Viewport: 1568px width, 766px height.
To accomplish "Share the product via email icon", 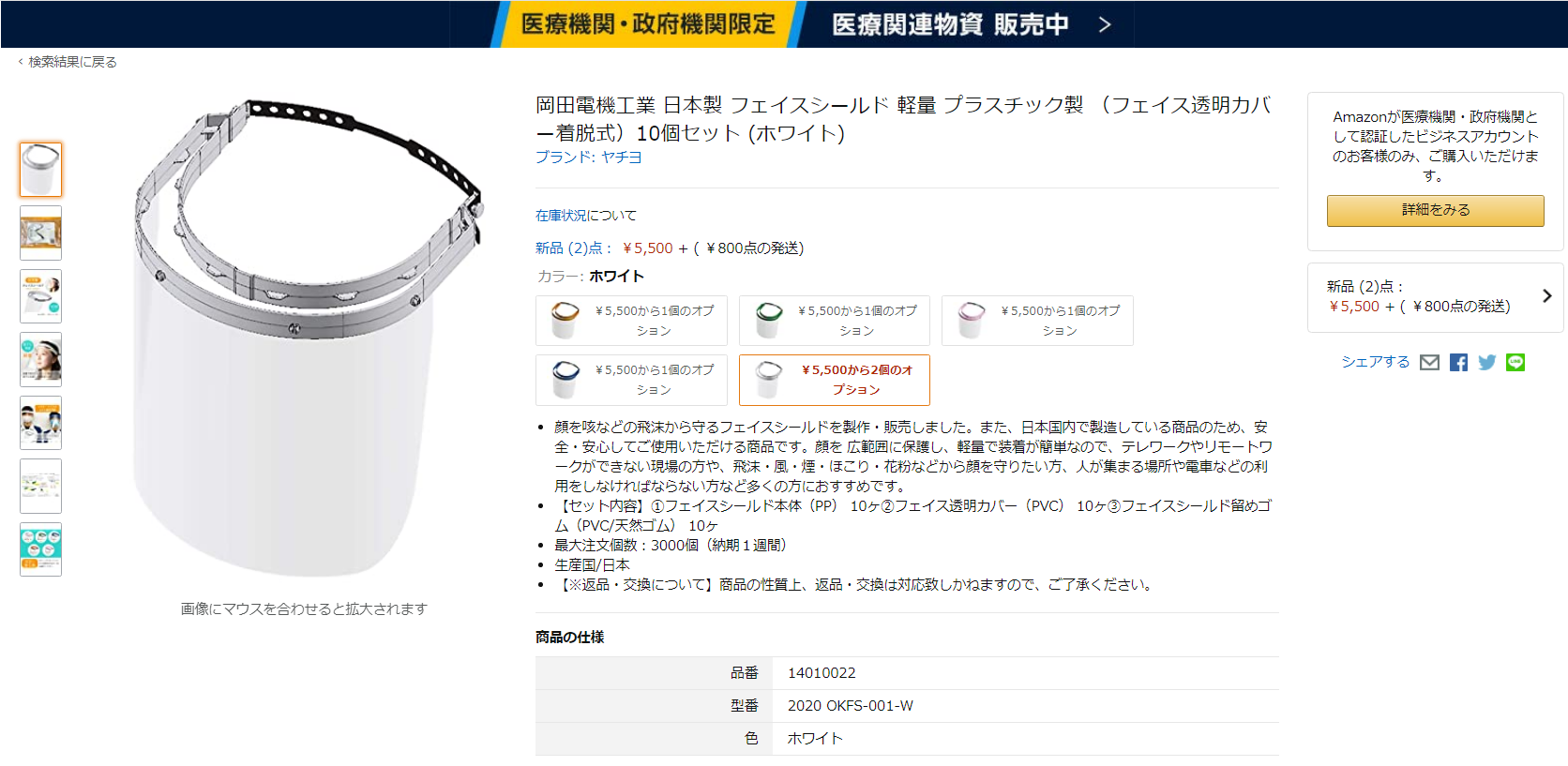I will click(1429, 363).
